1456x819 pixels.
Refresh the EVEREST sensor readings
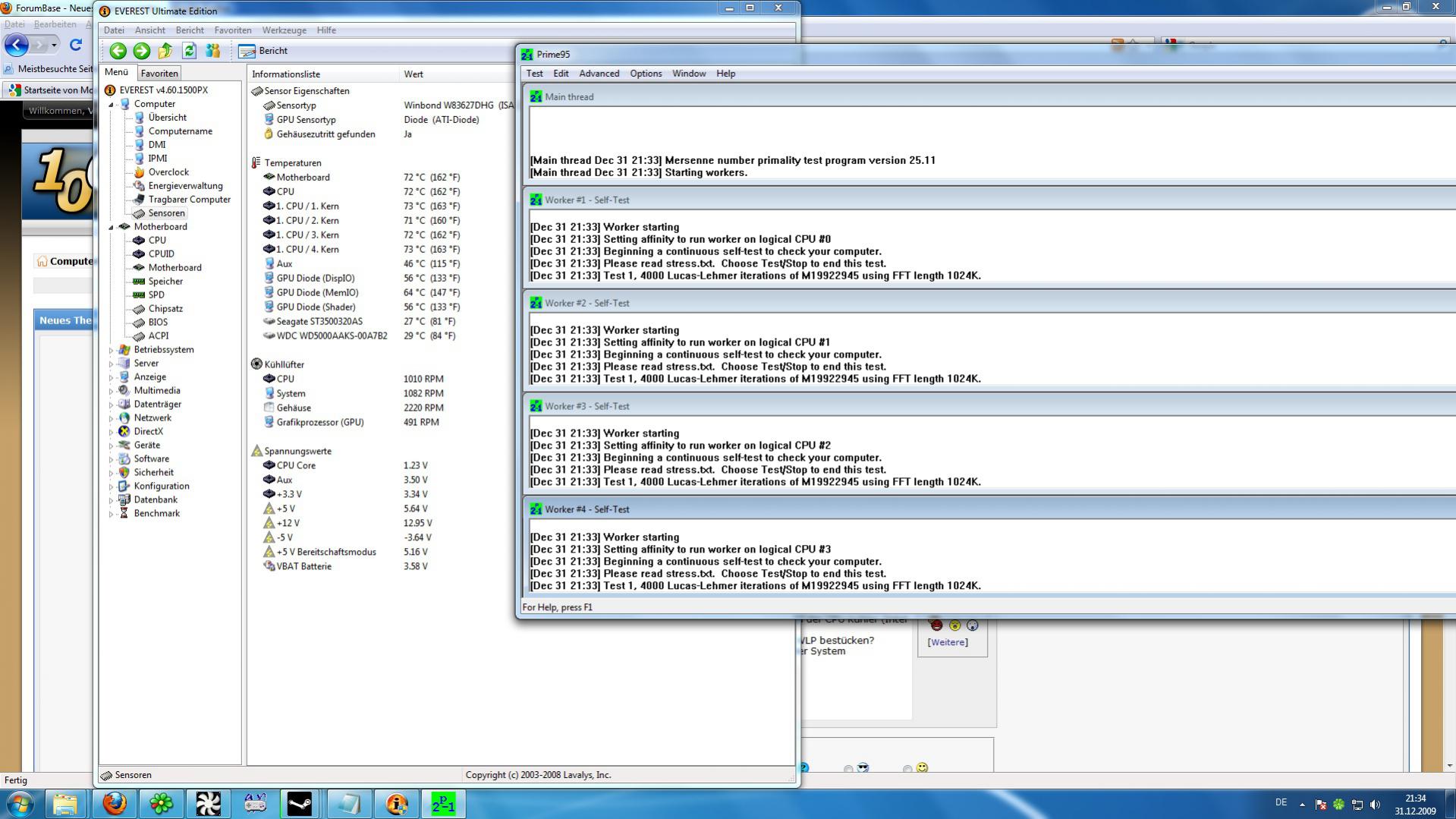[190, 51]
